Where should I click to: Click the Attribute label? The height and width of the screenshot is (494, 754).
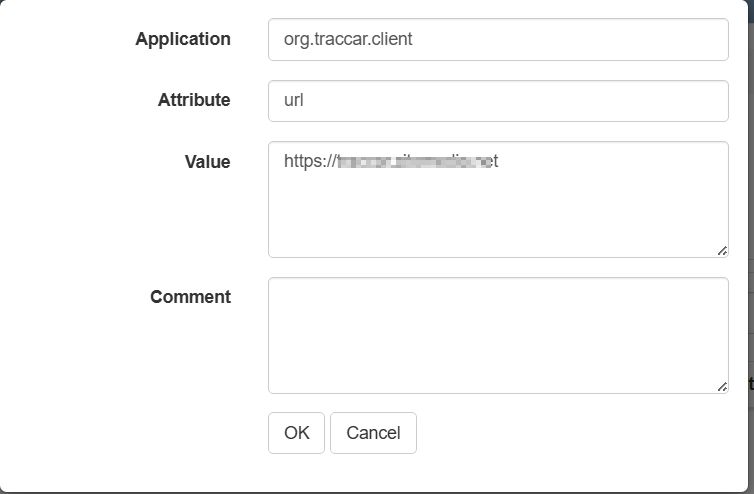(194, 100)
